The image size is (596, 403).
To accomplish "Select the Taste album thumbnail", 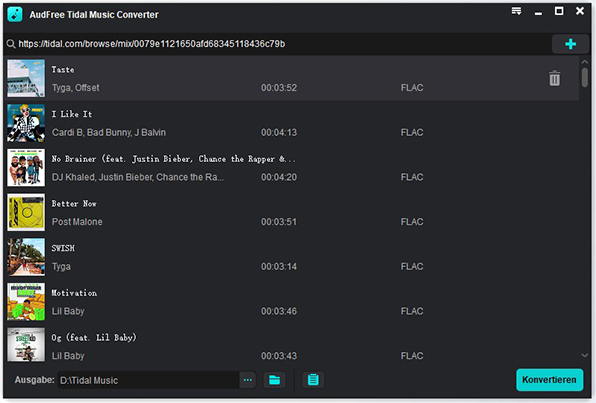I will click(26, 78).
